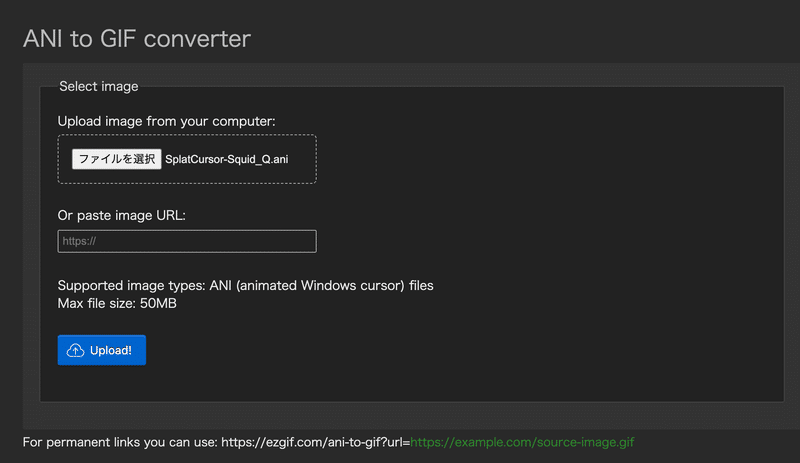Image resolution: width=800 pixels, height=463 pixels.
Task: Click the Upload image from your computer label
Action: (166, 121)
